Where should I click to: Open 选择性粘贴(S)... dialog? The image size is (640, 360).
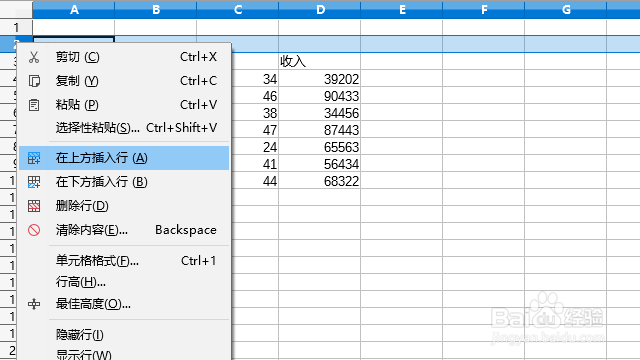[x=124, y=128]
